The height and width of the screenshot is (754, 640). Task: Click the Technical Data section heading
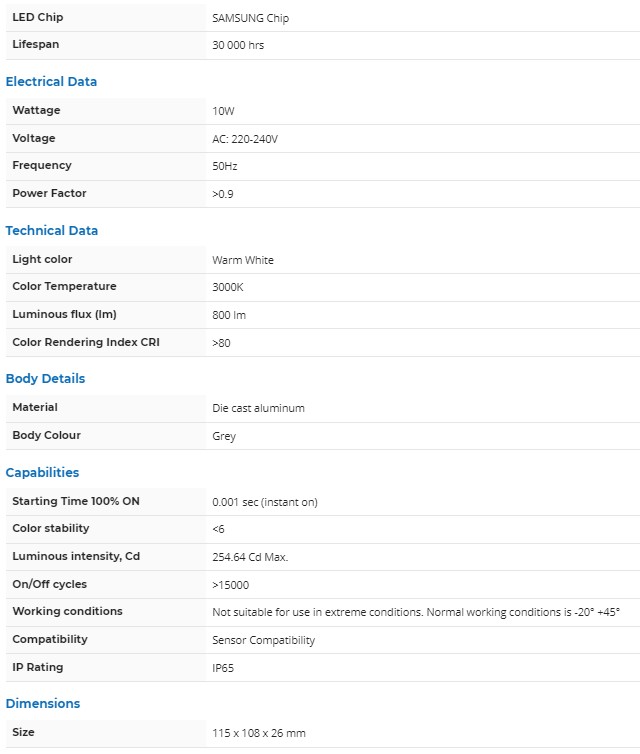[52, 231]
